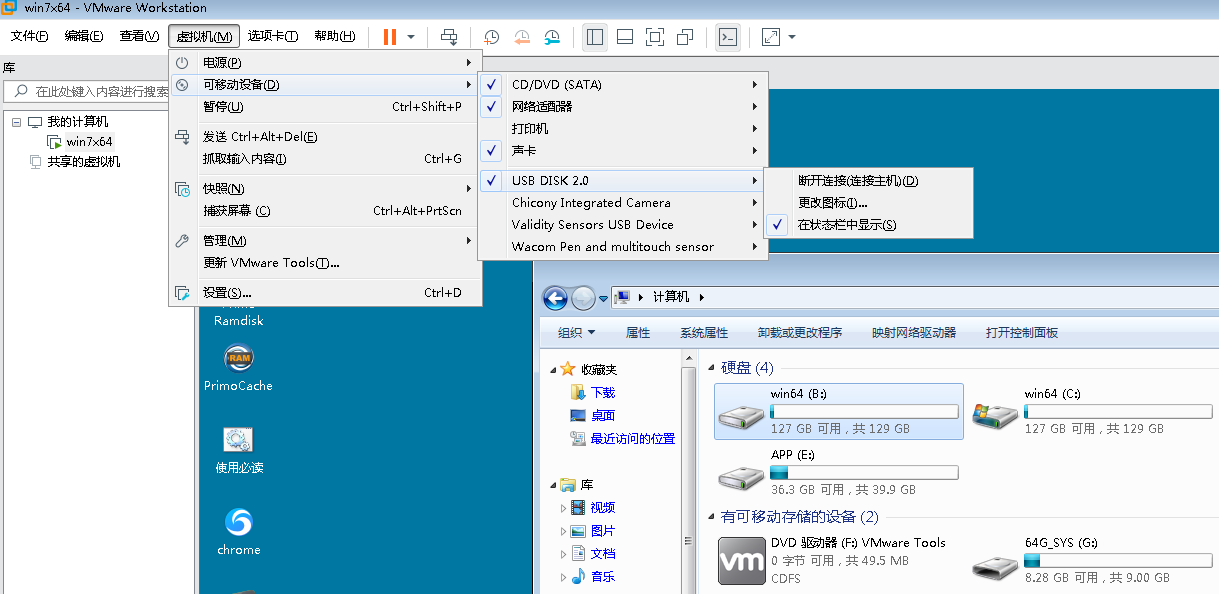Select win7x64 in the library tree
1219x594 pixels.
pyautogui.click(x=89, y=142)
